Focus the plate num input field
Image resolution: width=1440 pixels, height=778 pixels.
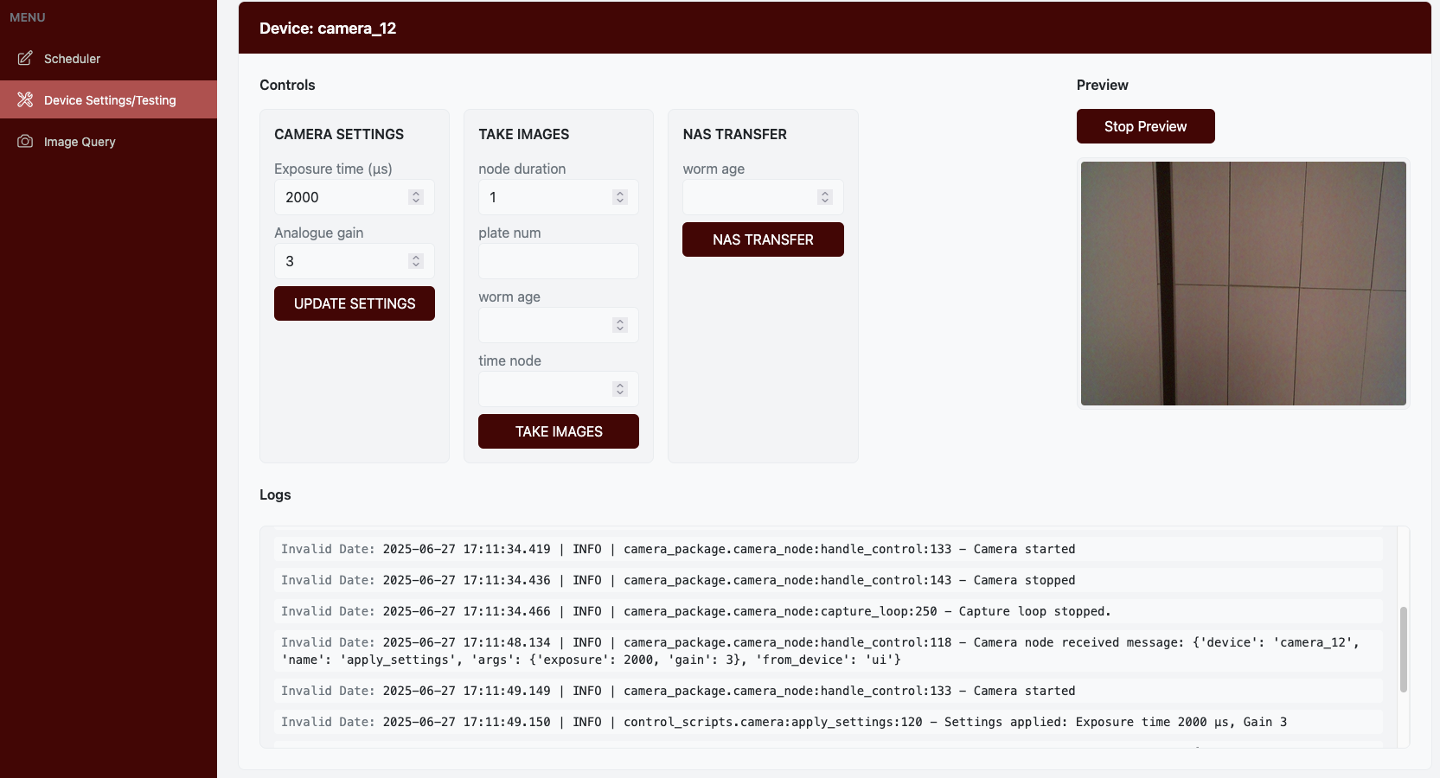558,261
